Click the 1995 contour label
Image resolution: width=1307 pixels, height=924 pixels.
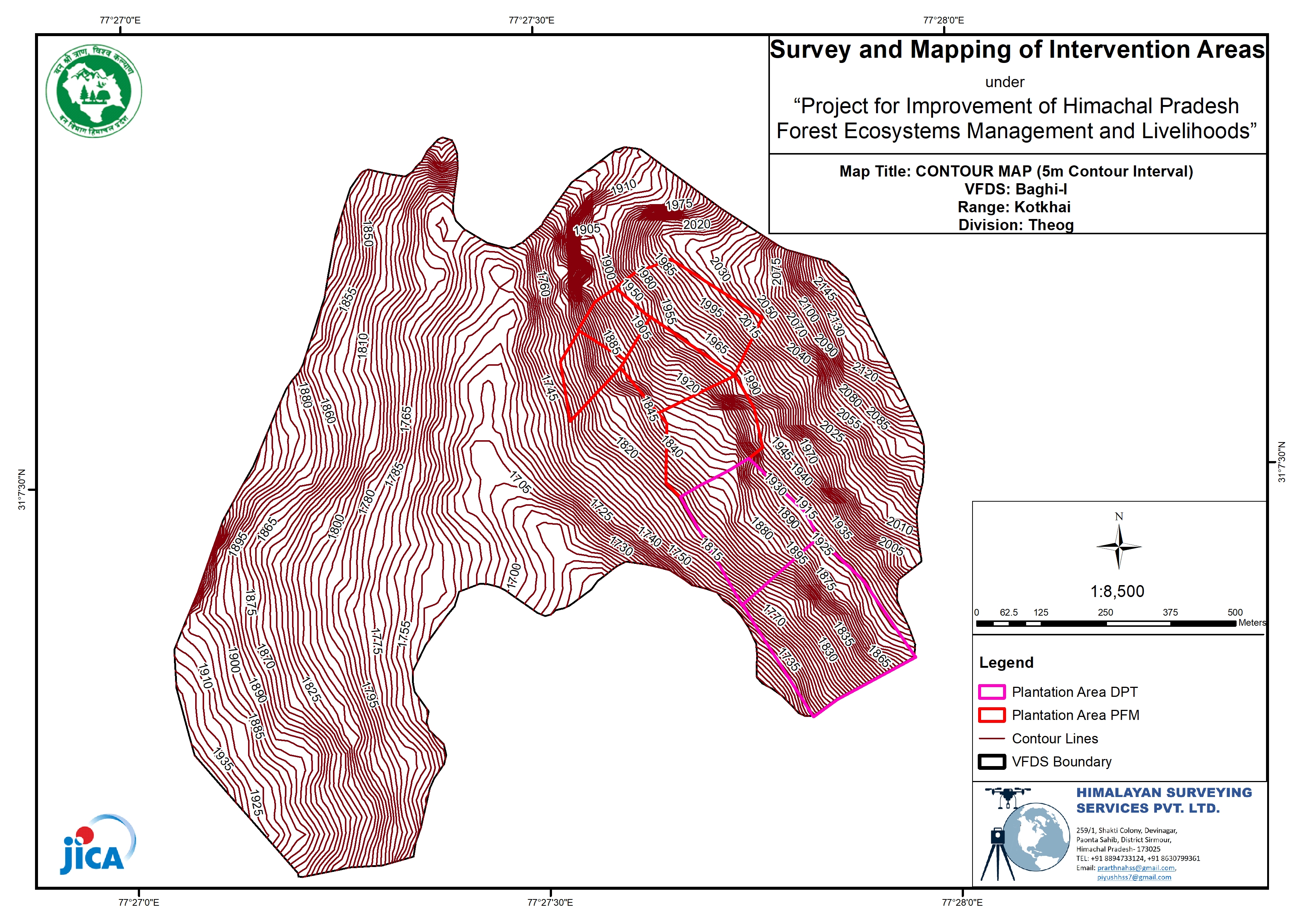711,307
